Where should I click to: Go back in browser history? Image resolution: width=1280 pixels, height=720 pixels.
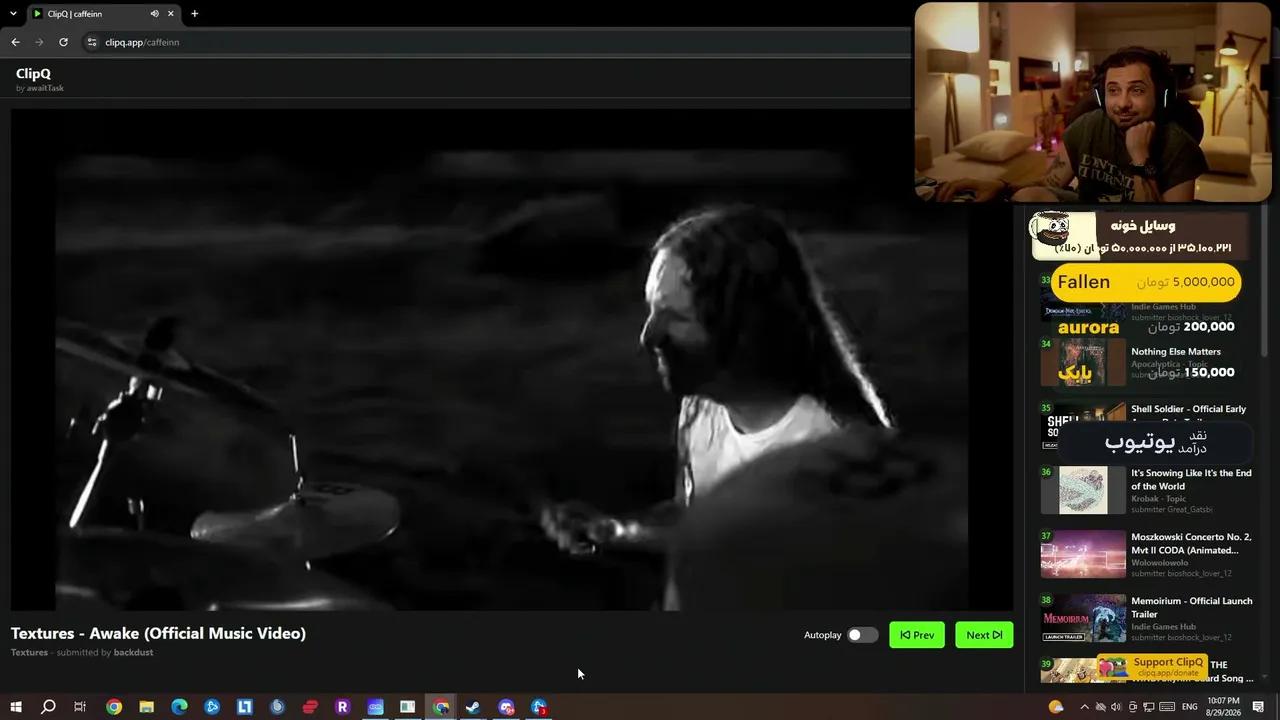[x=15, y=42]
